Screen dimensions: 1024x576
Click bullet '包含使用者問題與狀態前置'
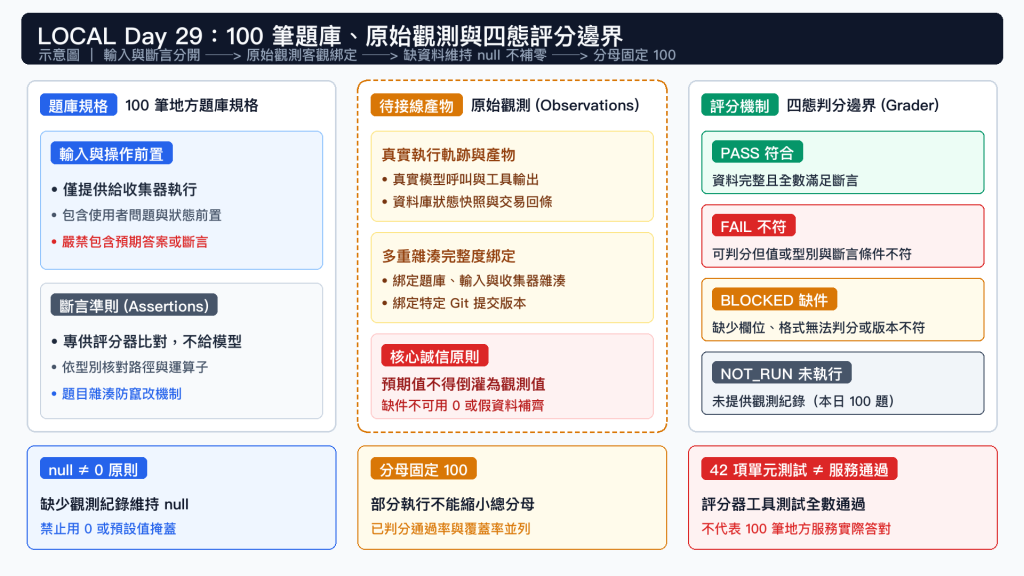[141, 216]
